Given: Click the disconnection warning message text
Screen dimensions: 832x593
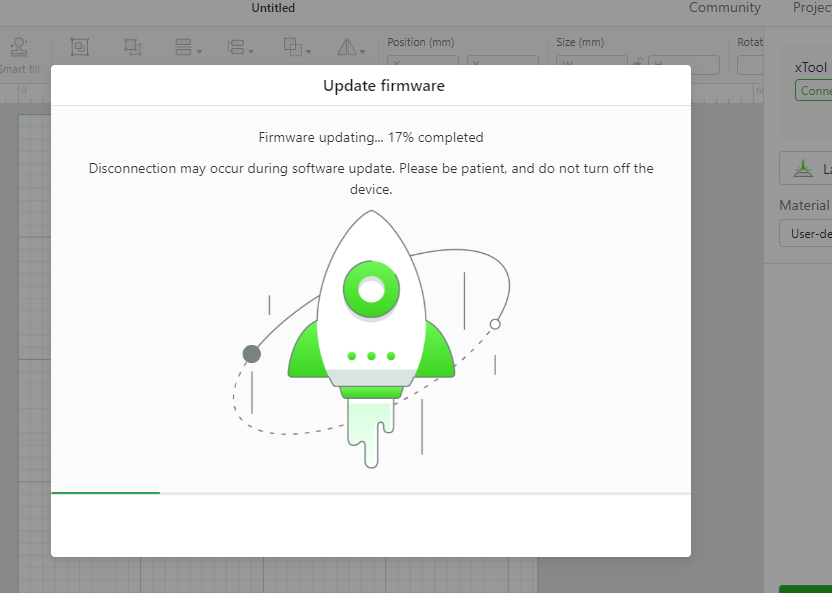Looking at the screenshot, I should click(371, 179).
